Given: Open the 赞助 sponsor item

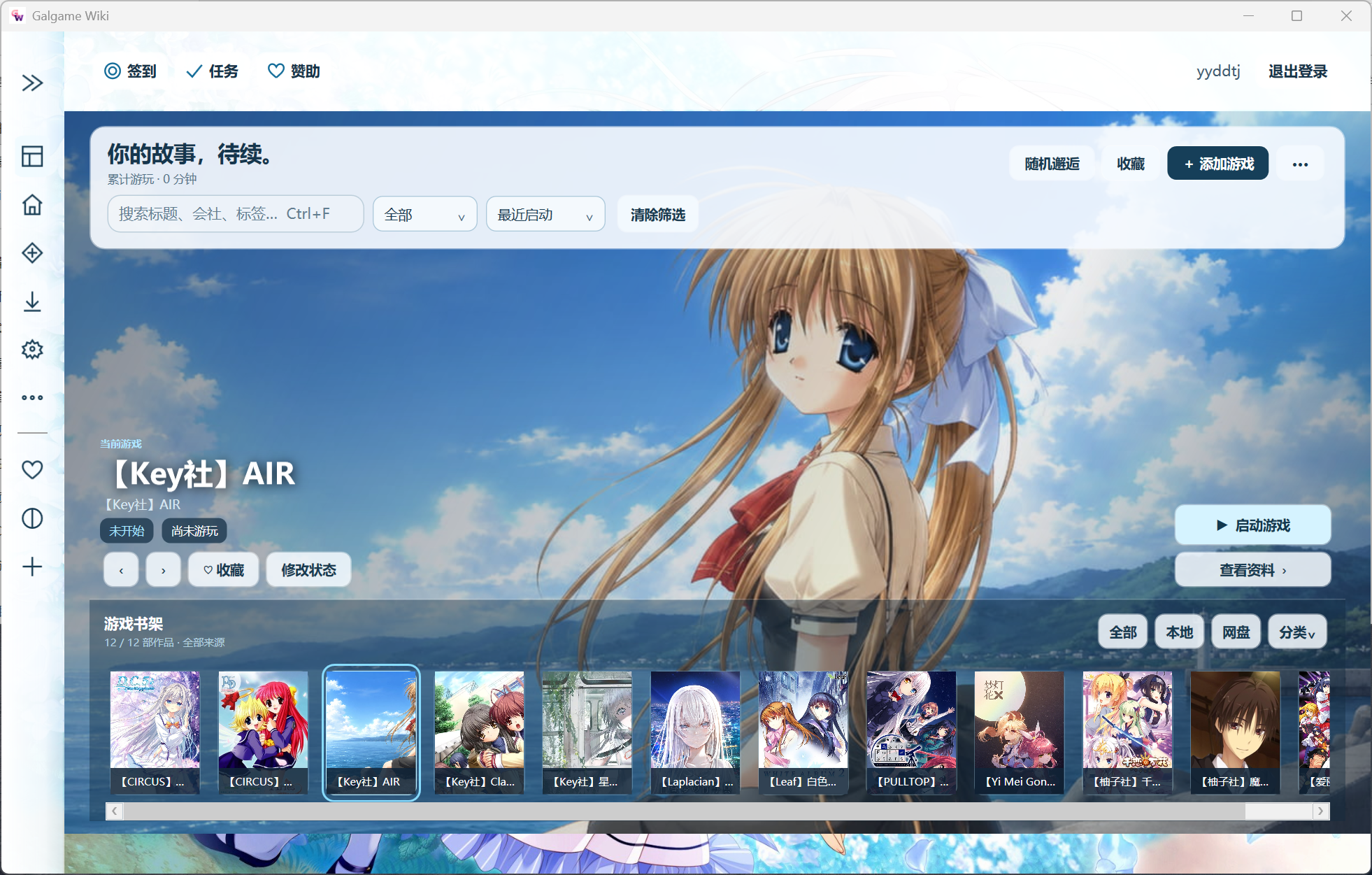Looking at the screenshot, I should coord(294,71).
